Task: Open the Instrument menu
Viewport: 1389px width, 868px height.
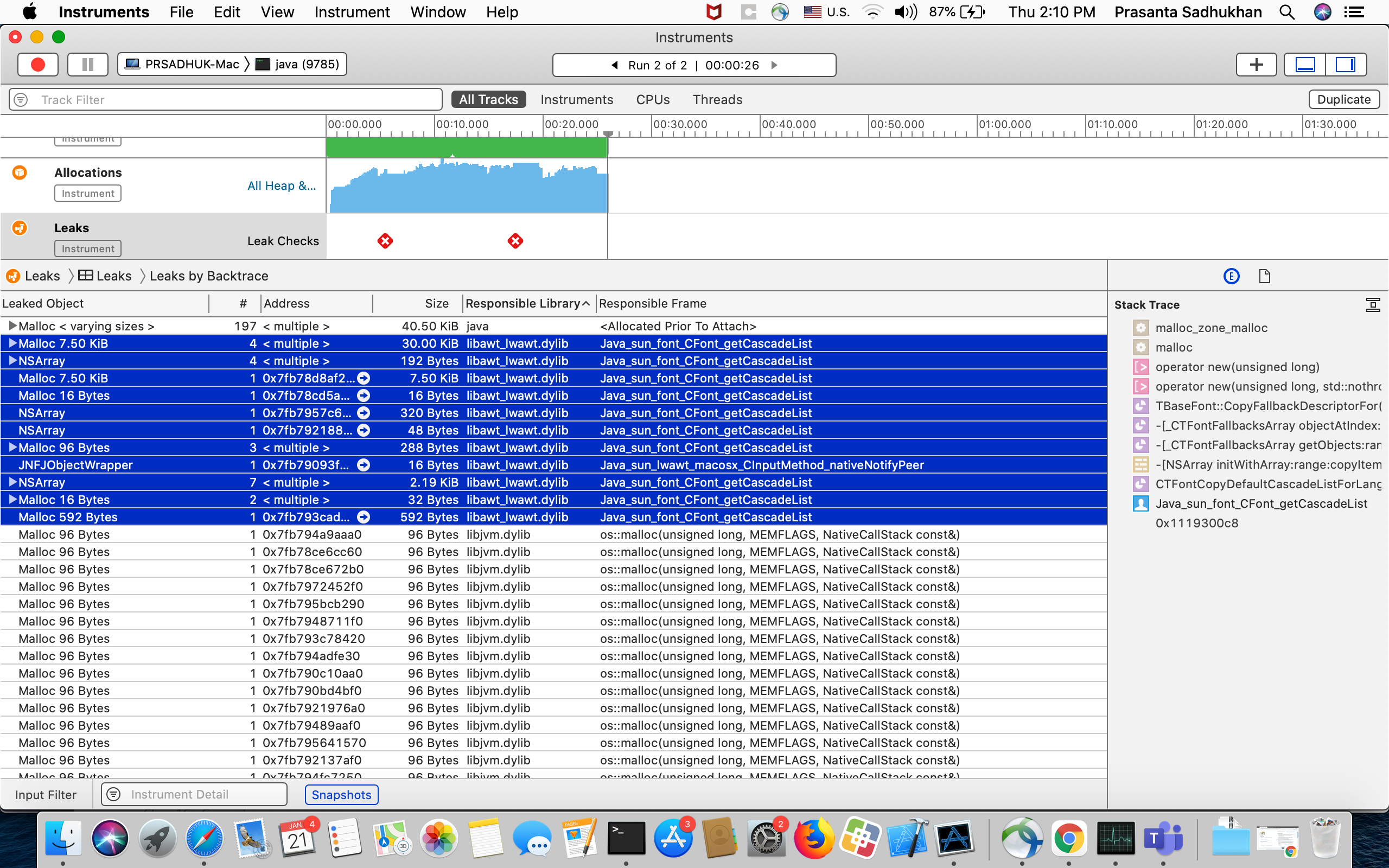Action: click(352, 12)
